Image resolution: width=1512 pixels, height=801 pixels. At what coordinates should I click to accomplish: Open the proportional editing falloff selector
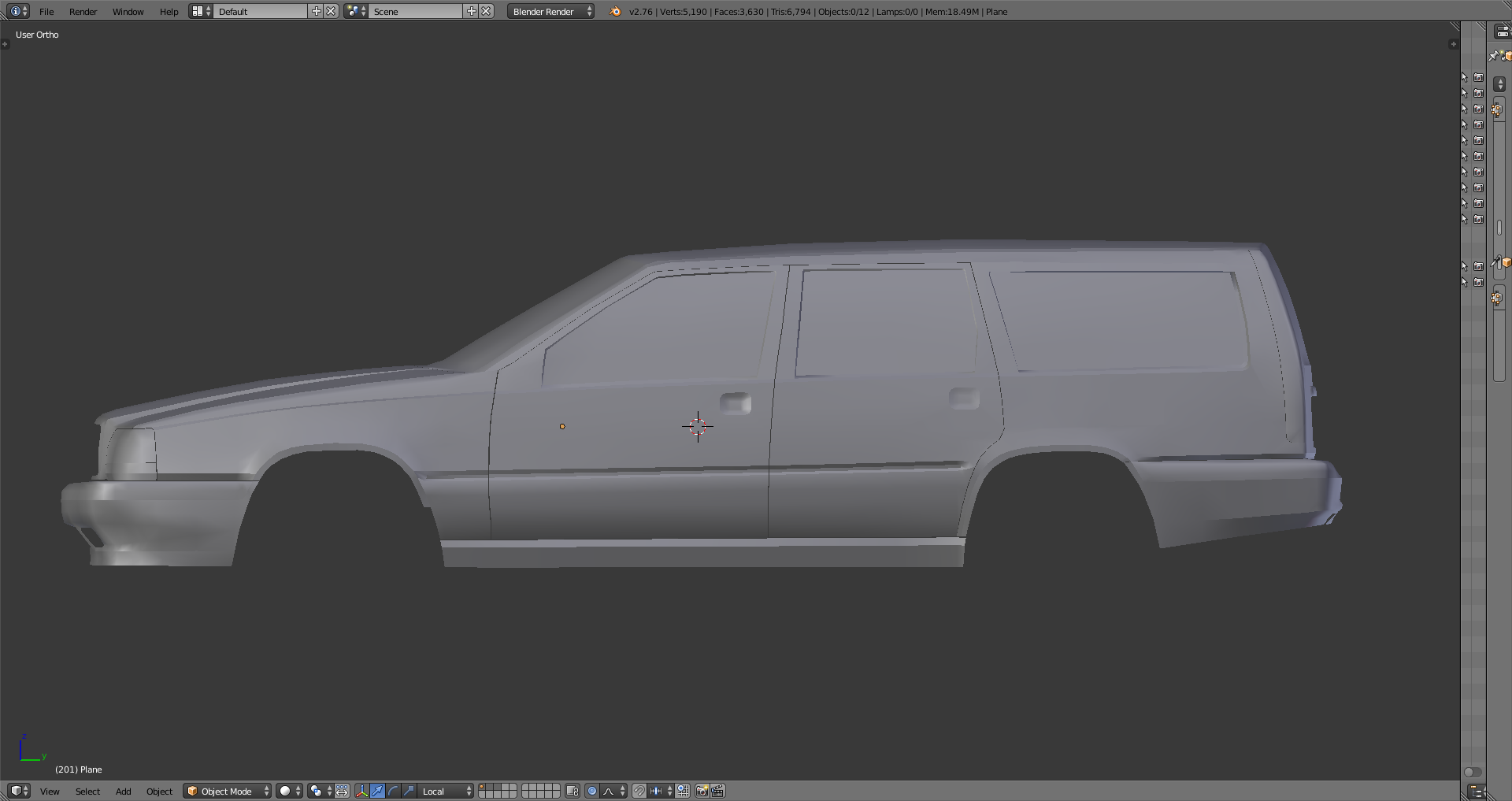click(x=614, y=791)
